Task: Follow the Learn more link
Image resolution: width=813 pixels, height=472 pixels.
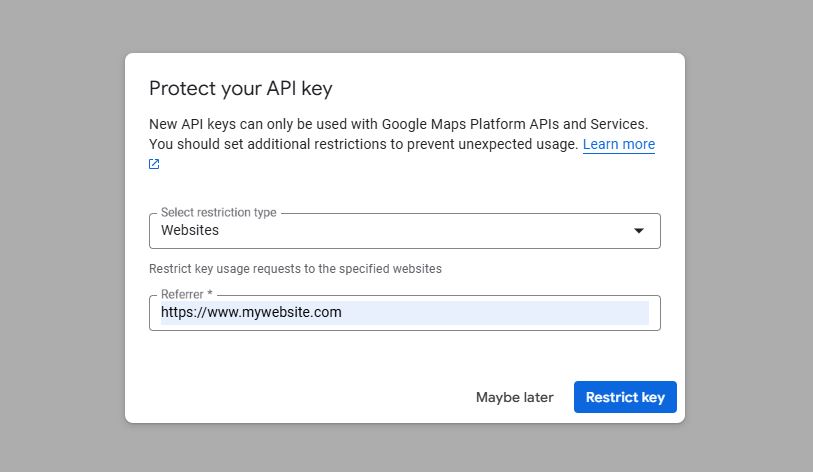Action: click(618, 144)
